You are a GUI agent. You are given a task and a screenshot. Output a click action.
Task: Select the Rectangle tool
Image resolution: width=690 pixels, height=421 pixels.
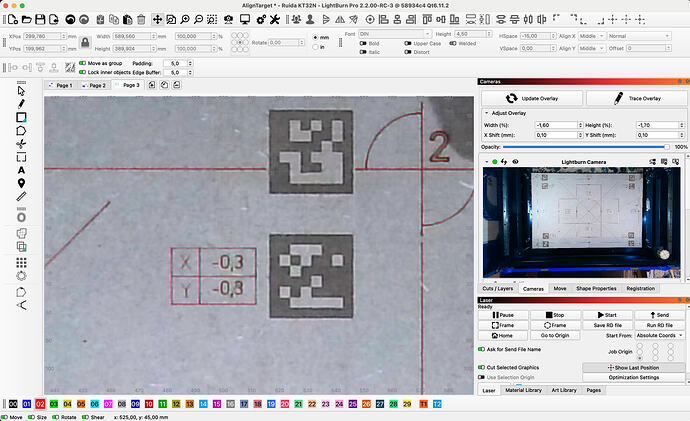coord(21,117)
